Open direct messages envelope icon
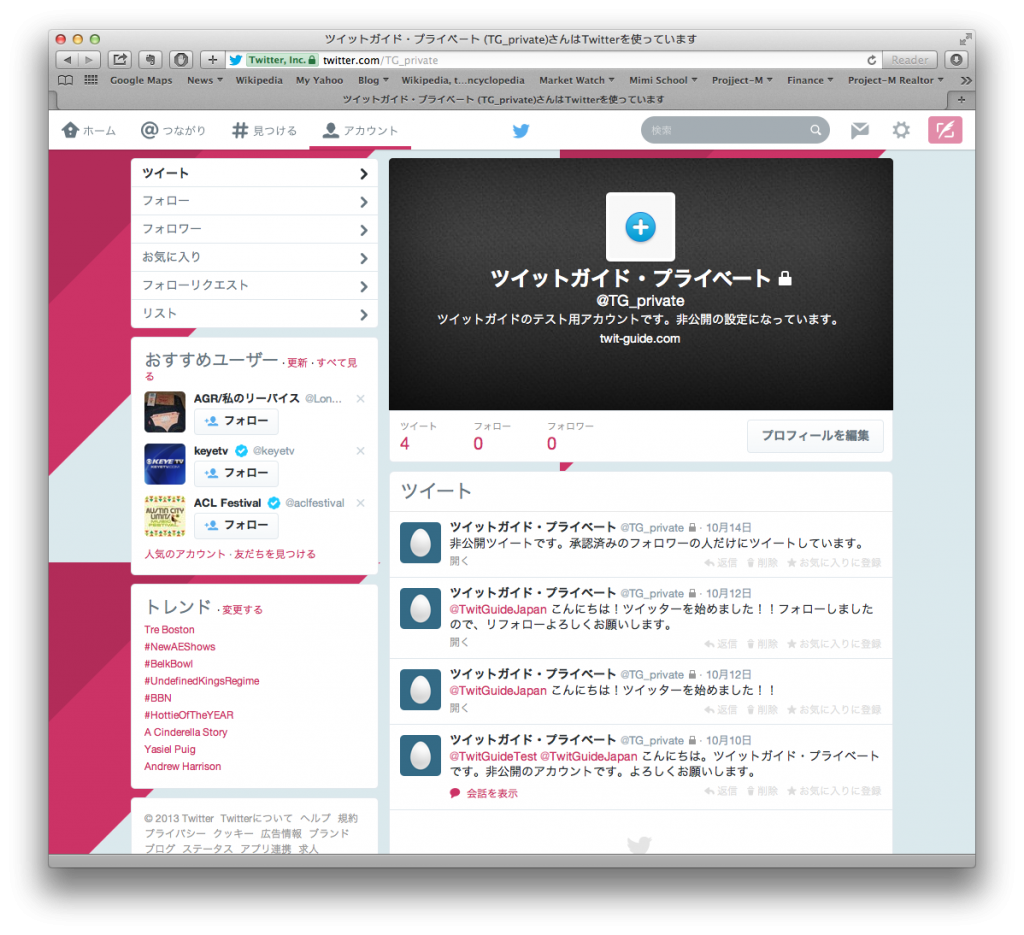The width and height of the screenshot is (1024, 935). (x=859, y=130)
